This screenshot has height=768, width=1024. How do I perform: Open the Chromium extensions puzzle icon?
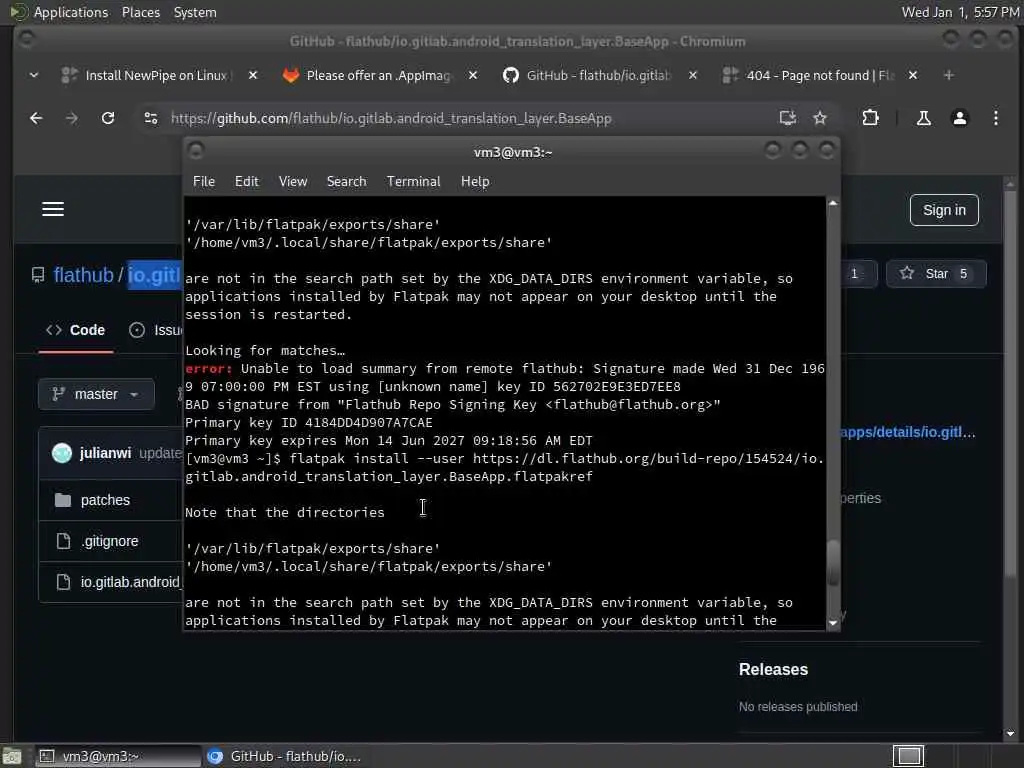point(871,118)
